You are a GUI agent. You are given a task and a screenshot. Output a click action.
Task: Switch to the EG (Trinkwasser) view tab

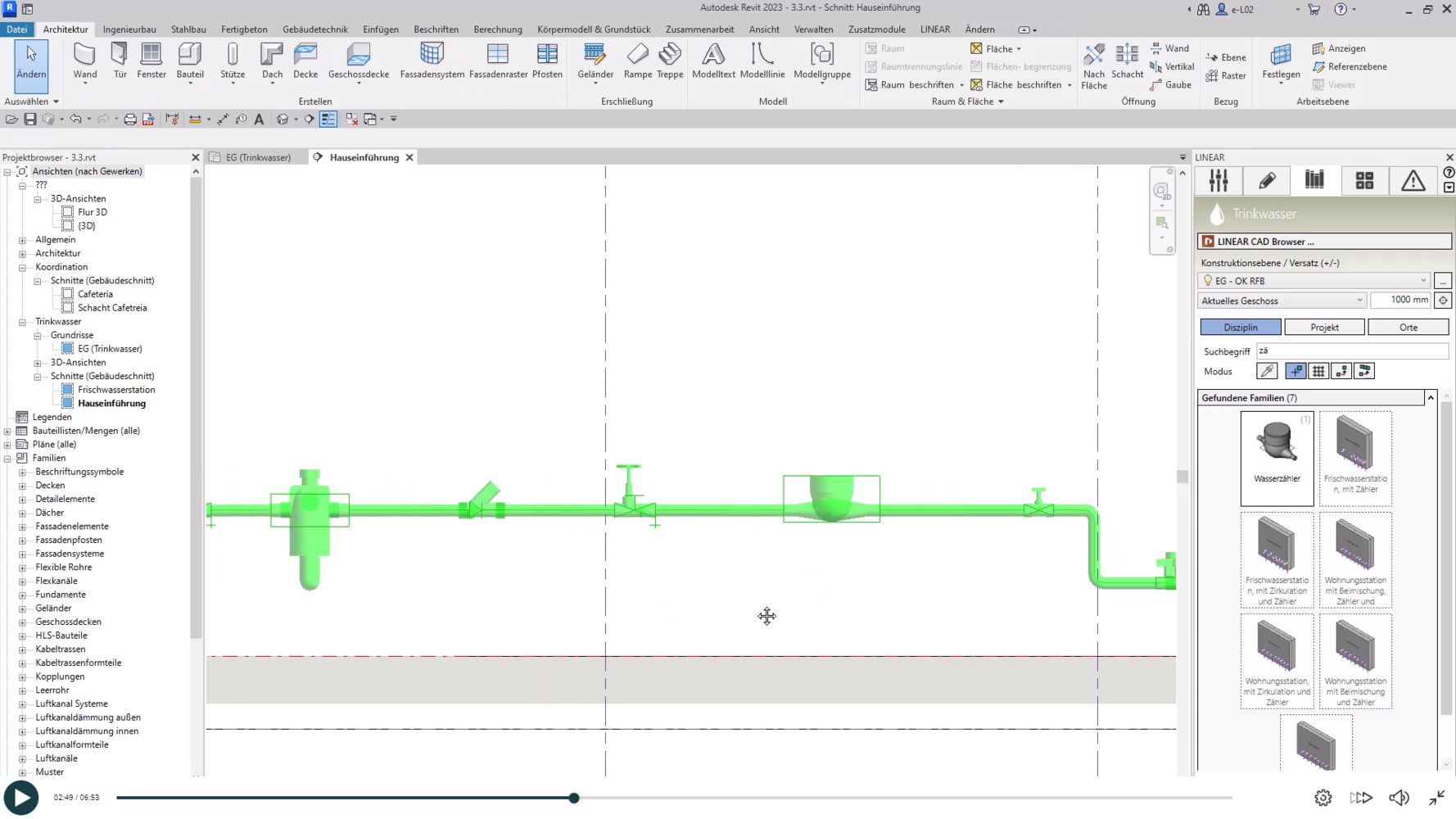(258, 157)
